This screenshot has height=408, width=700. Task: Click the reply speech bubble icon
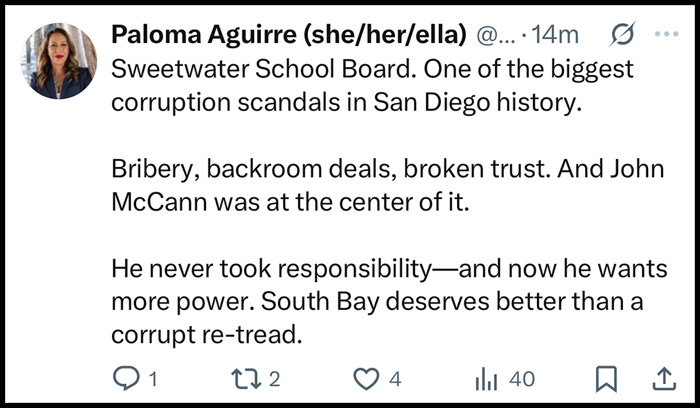pyautogui.click(x=126, y=379)
